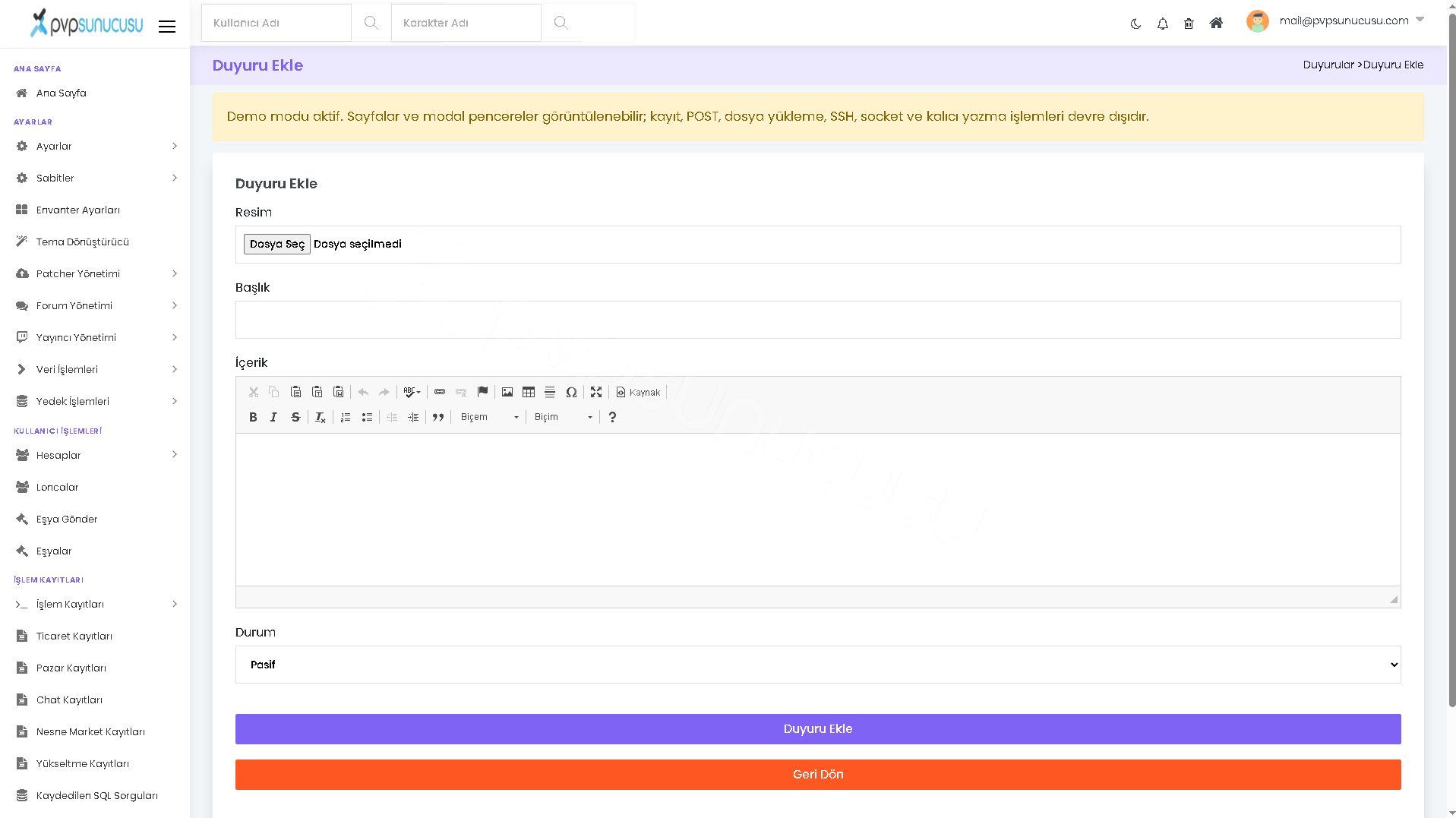The image size is (1456, 818).
Task: Insert a link in the editor
Action: [x=440, y=392]
